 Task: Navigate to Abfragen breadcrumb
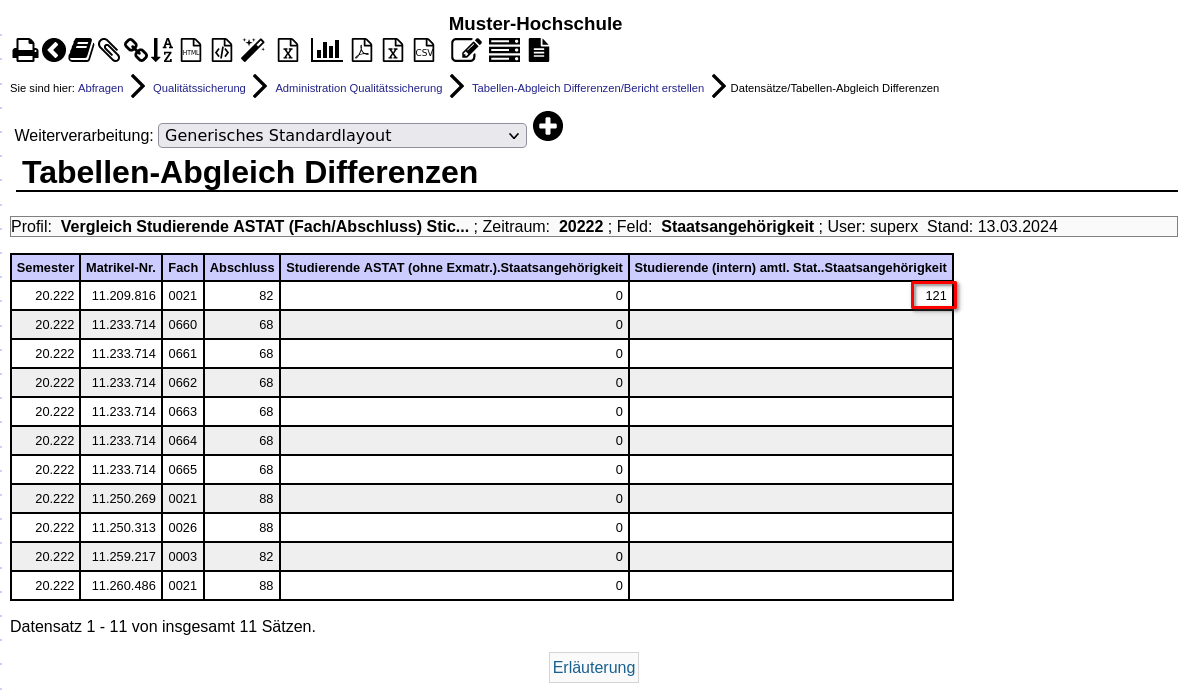pyautogui.click(x=101, y=88)
